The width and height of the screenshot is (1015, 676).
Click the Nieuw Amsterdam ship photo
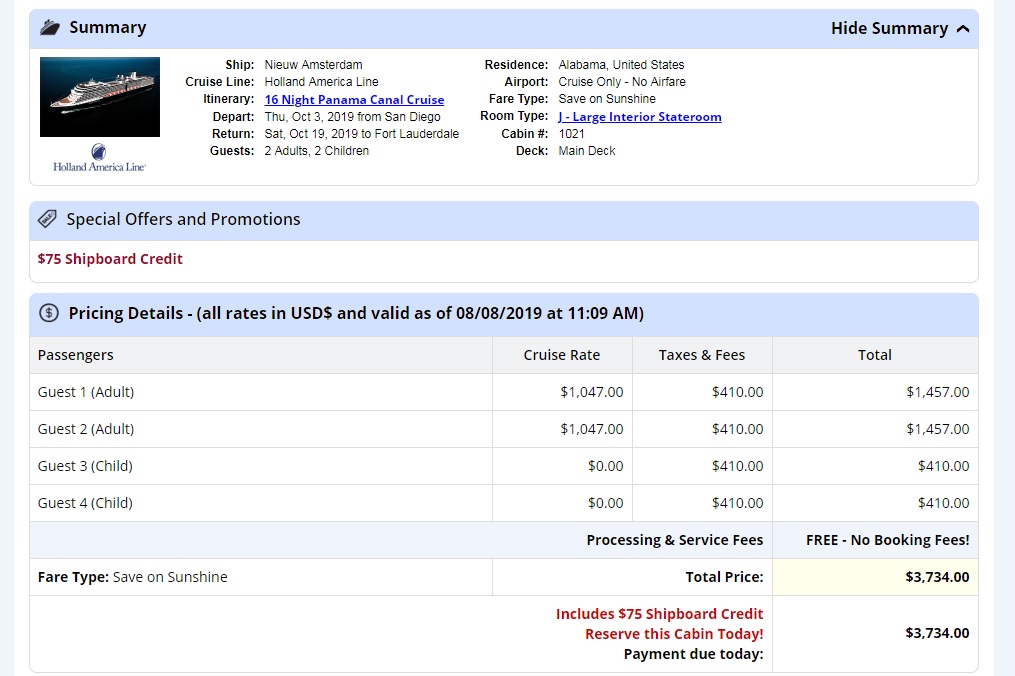(100, 97)
